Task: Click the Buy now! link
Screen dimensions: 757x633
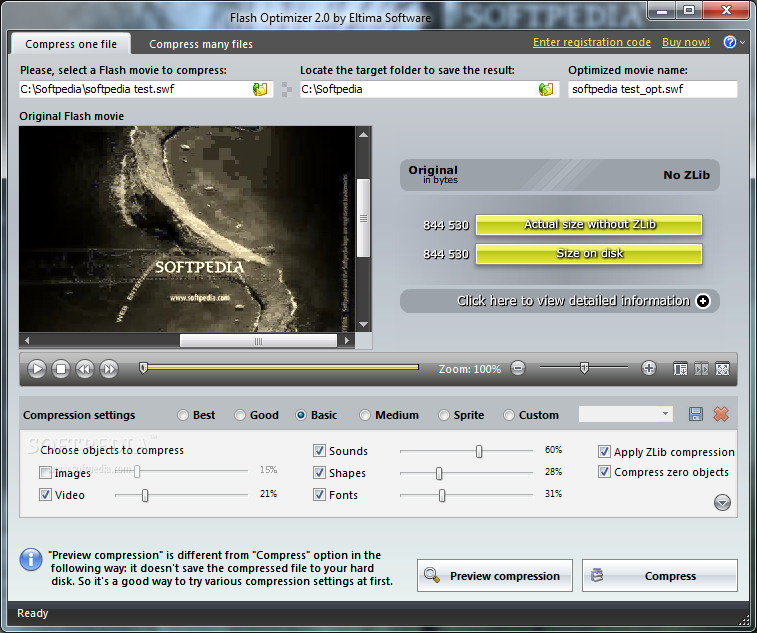Action: (x=686, y=42)
